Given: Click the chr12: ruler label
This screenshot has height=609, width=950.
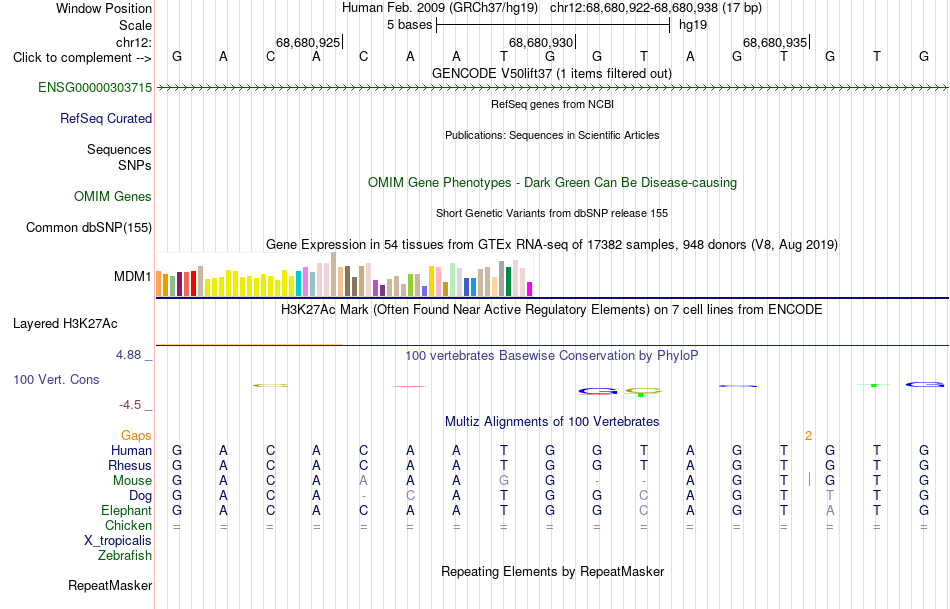Looking at the screenshot, I should pyautogui.click(x=134, y=42).
